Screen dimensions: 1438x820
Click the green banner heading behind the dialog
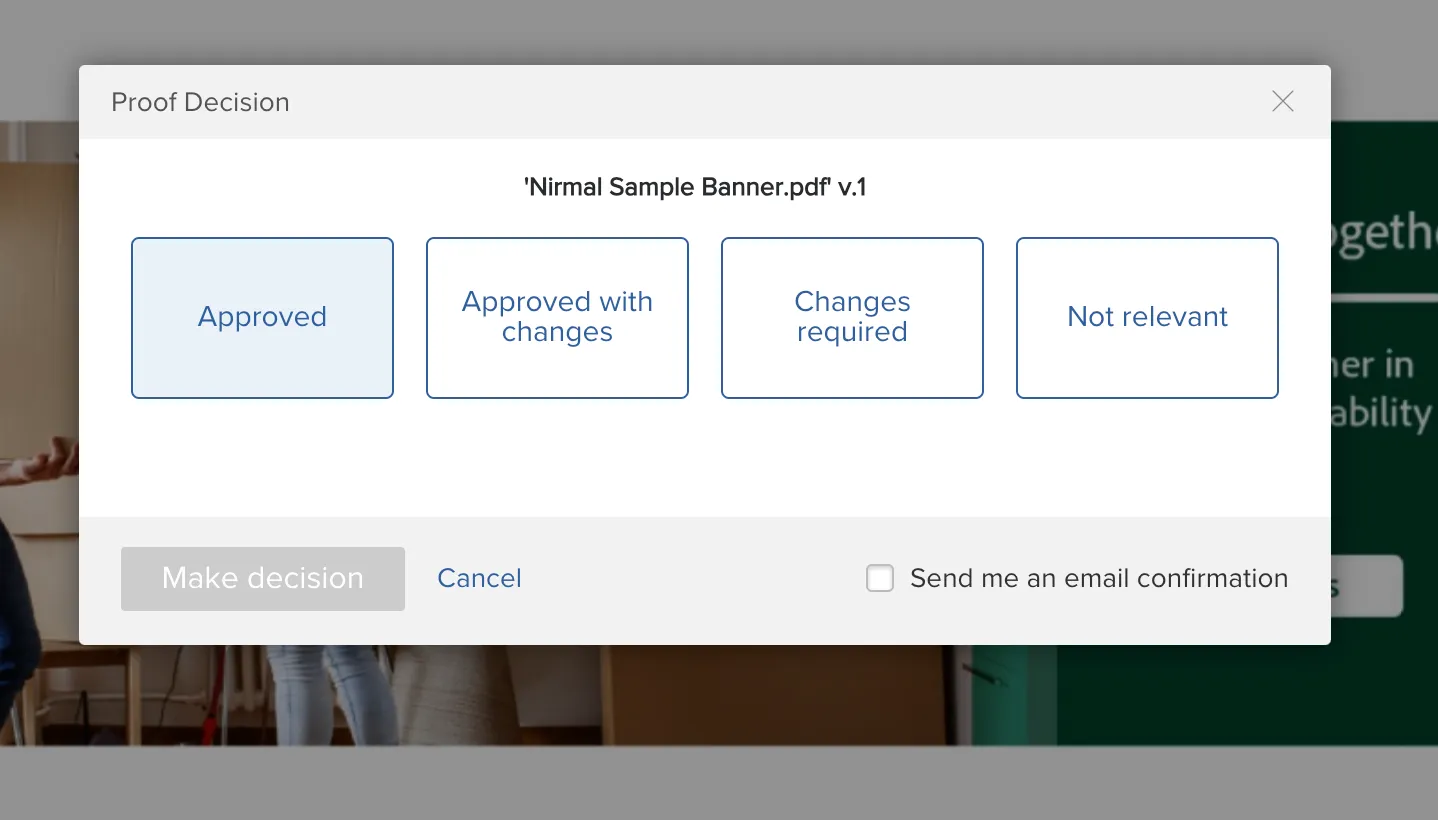1385,235
